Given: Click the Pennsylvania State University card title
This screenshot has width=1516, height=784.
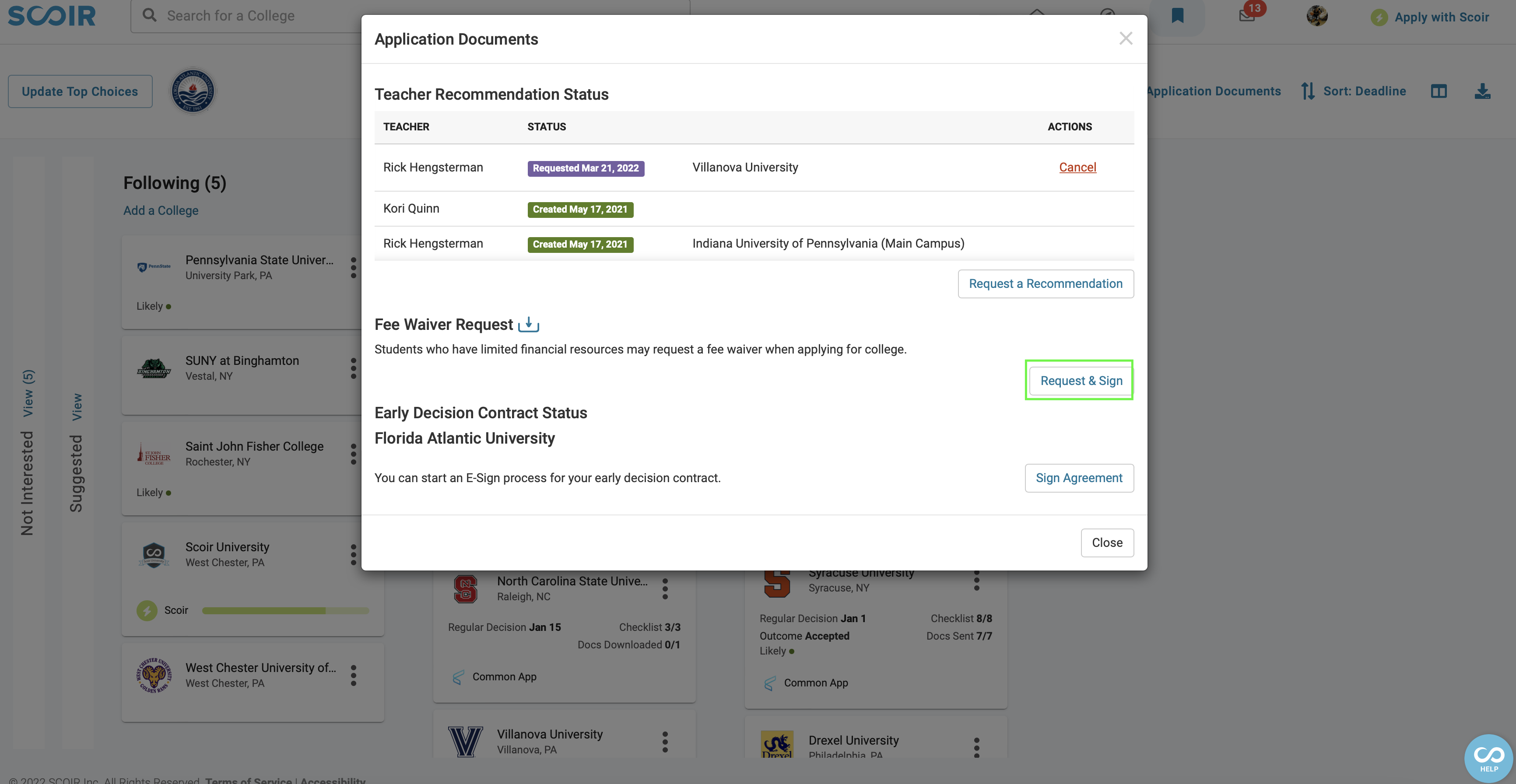Looking at the screenshot, I should (x=260, y=260).
